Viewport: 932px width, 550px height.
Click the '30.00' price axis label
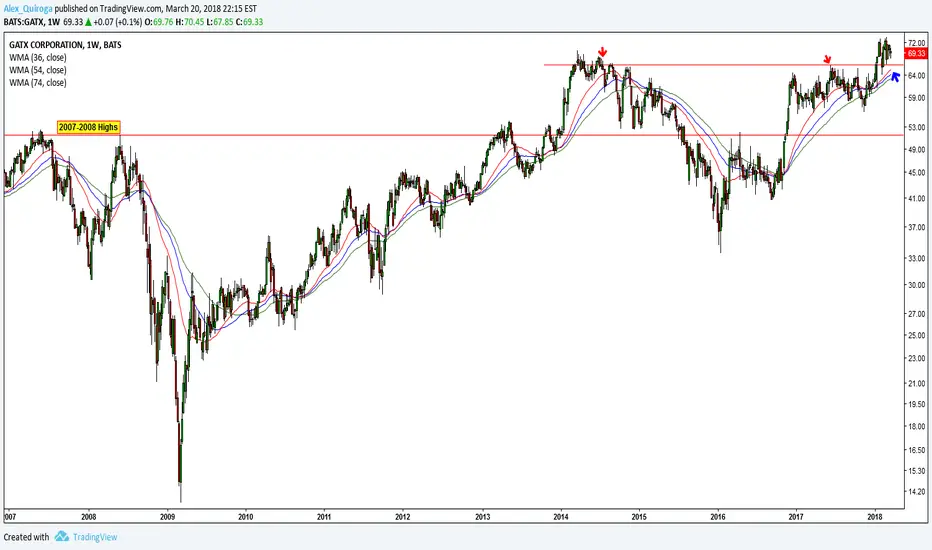(x=917, y=285)
